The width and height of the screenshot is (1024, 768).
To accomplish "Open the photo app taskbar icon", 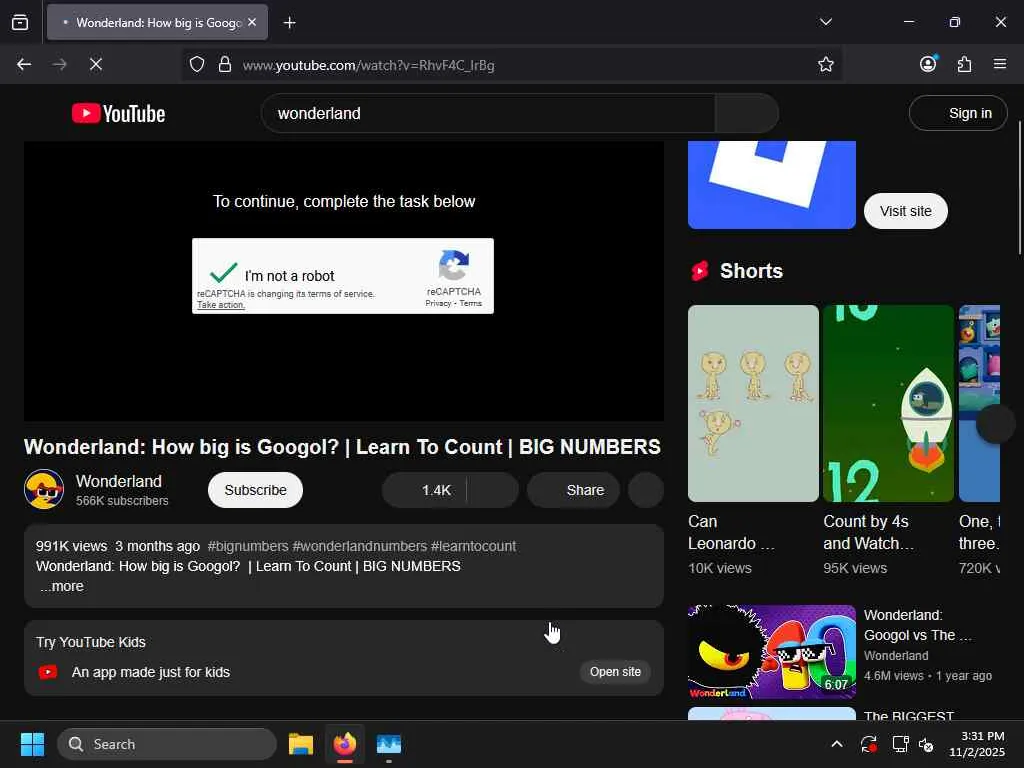I will point(389,744).
